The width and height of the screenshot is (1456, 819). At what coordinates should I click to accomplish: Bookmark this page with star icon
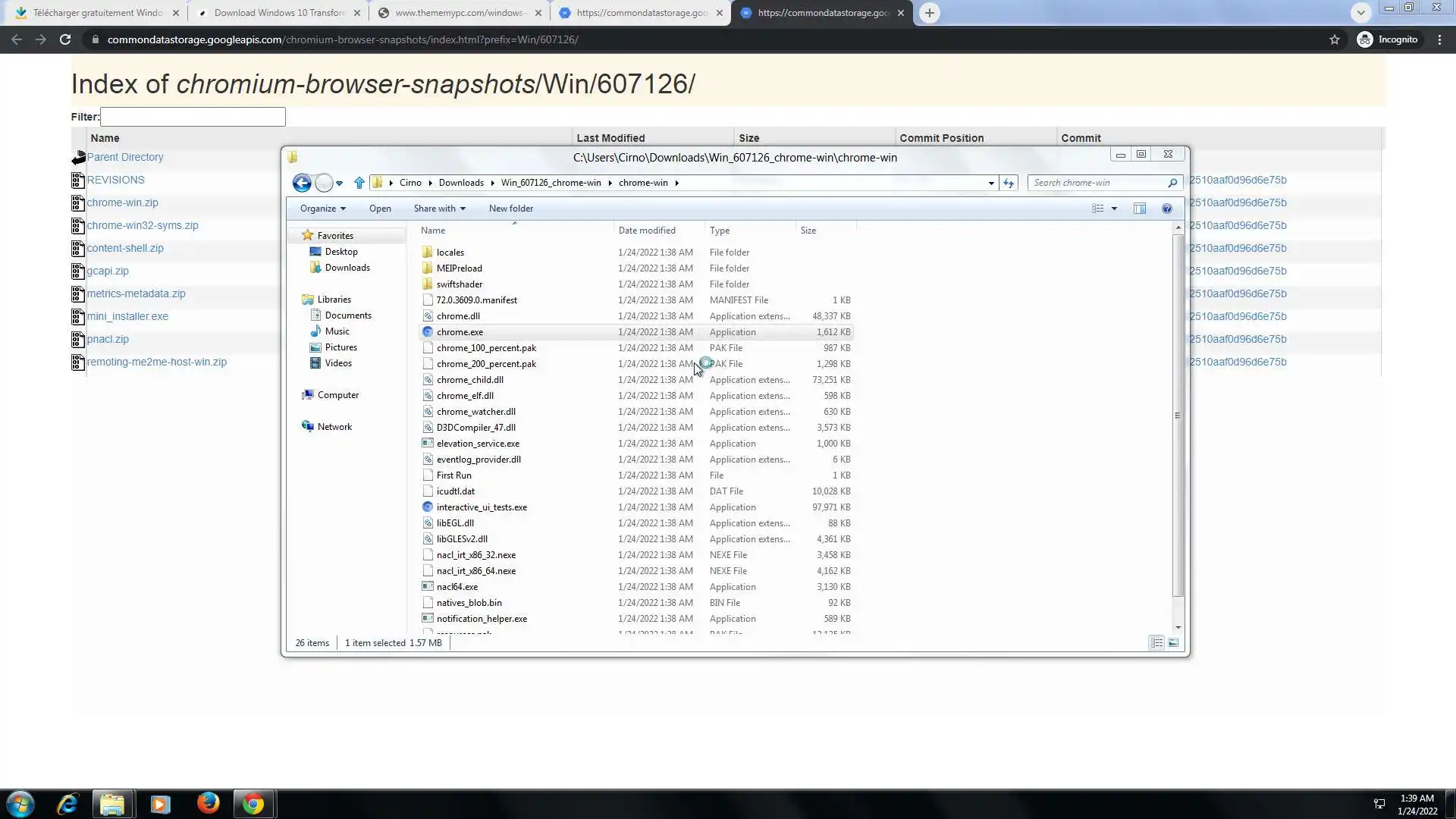click(1335, 39)
